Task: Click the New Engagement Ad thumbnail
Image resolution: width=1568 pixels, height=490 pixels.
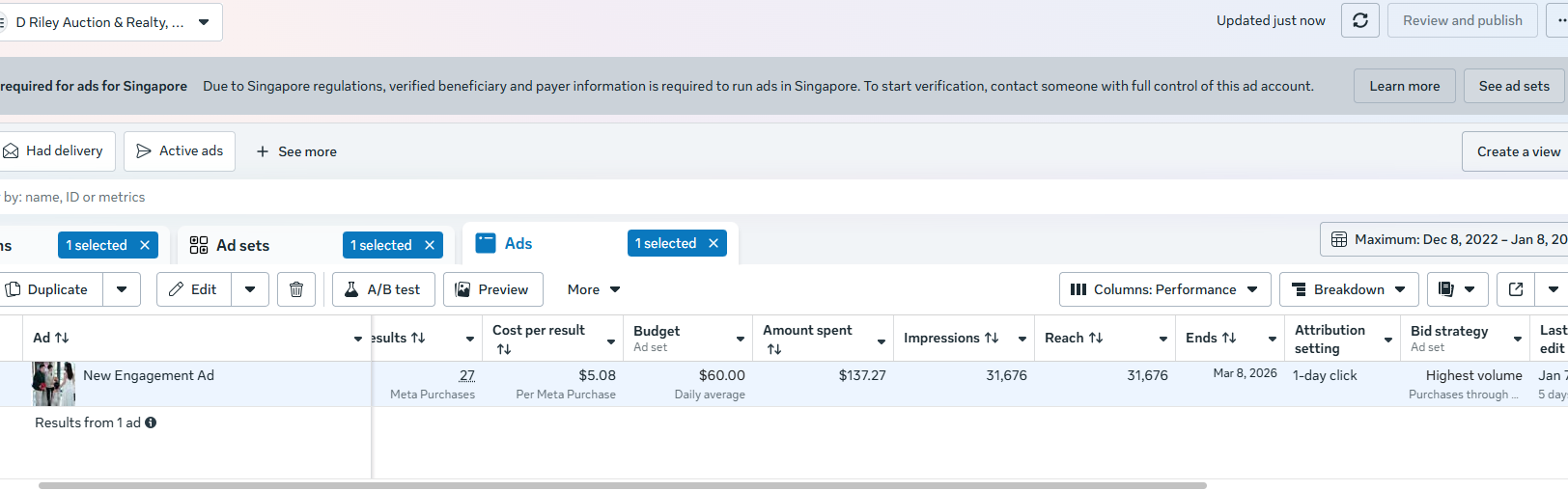Action: 53,383
